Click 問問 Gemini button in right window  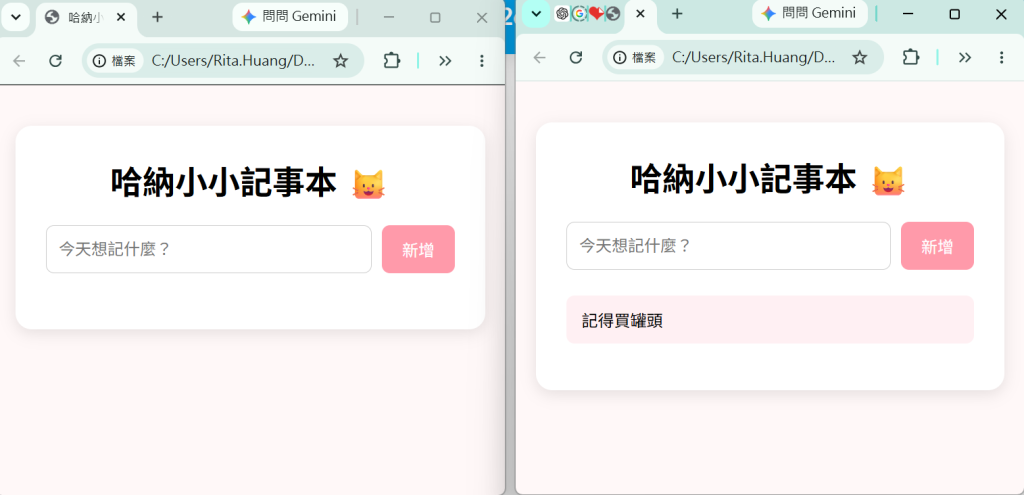point(810,14)
